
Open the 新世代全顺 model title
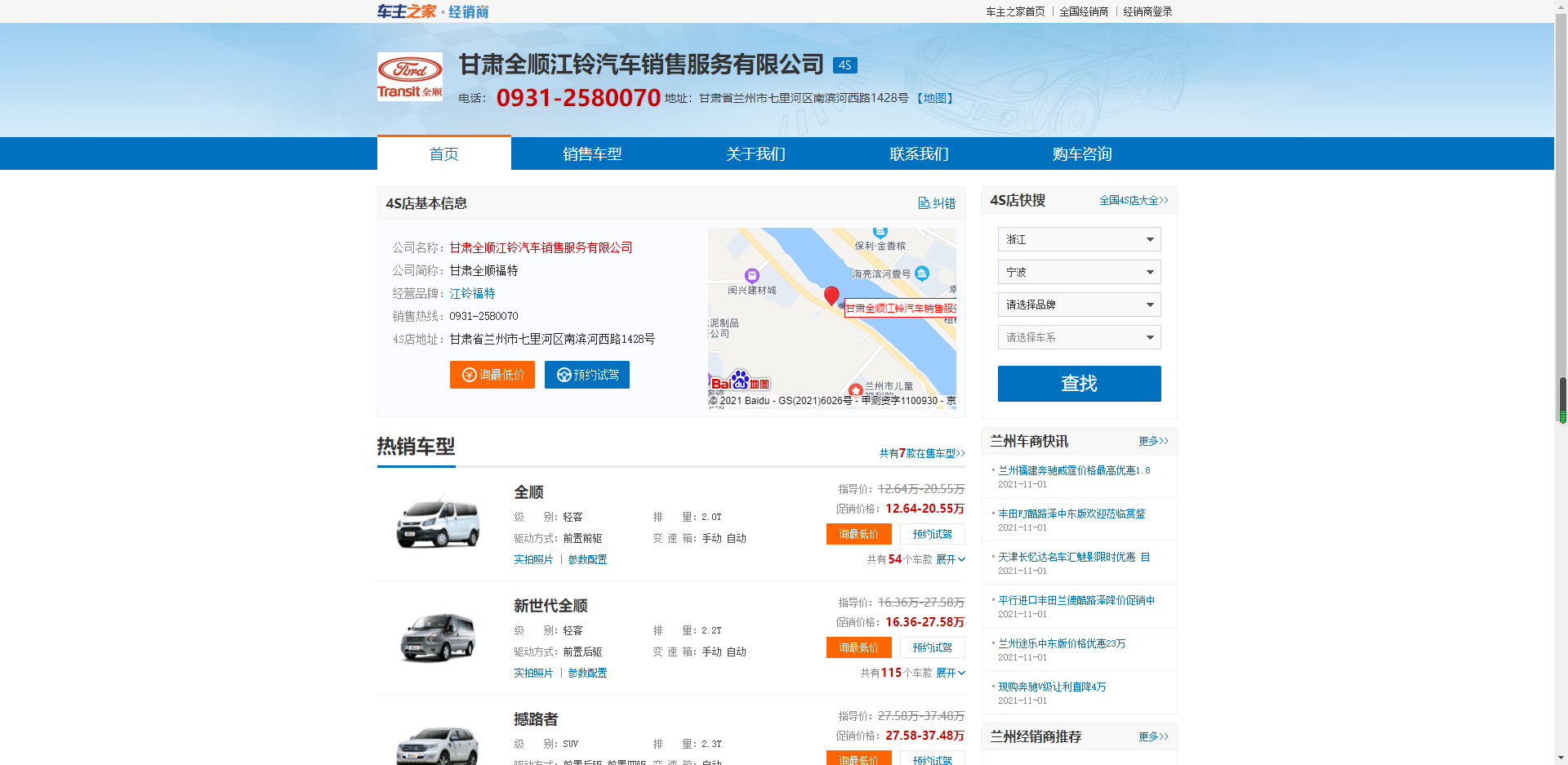[x=550, y=606]
